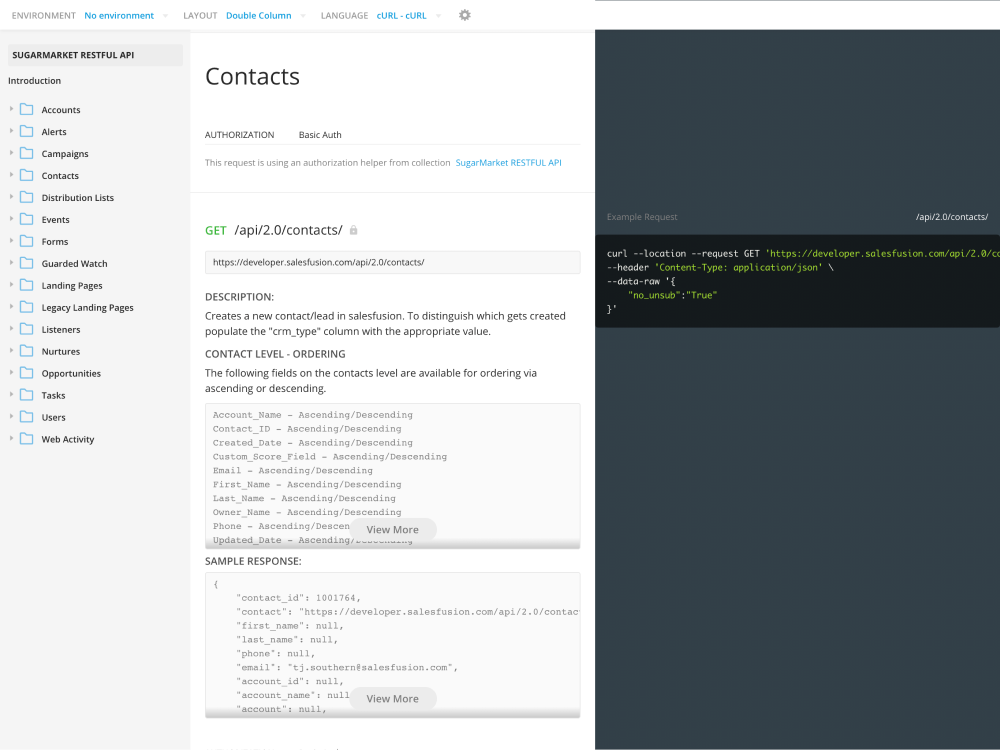This screenshot has height=750, width=1000.
Task: Click the lock icon beside the contacts endpoint
Action: (353, 229)
